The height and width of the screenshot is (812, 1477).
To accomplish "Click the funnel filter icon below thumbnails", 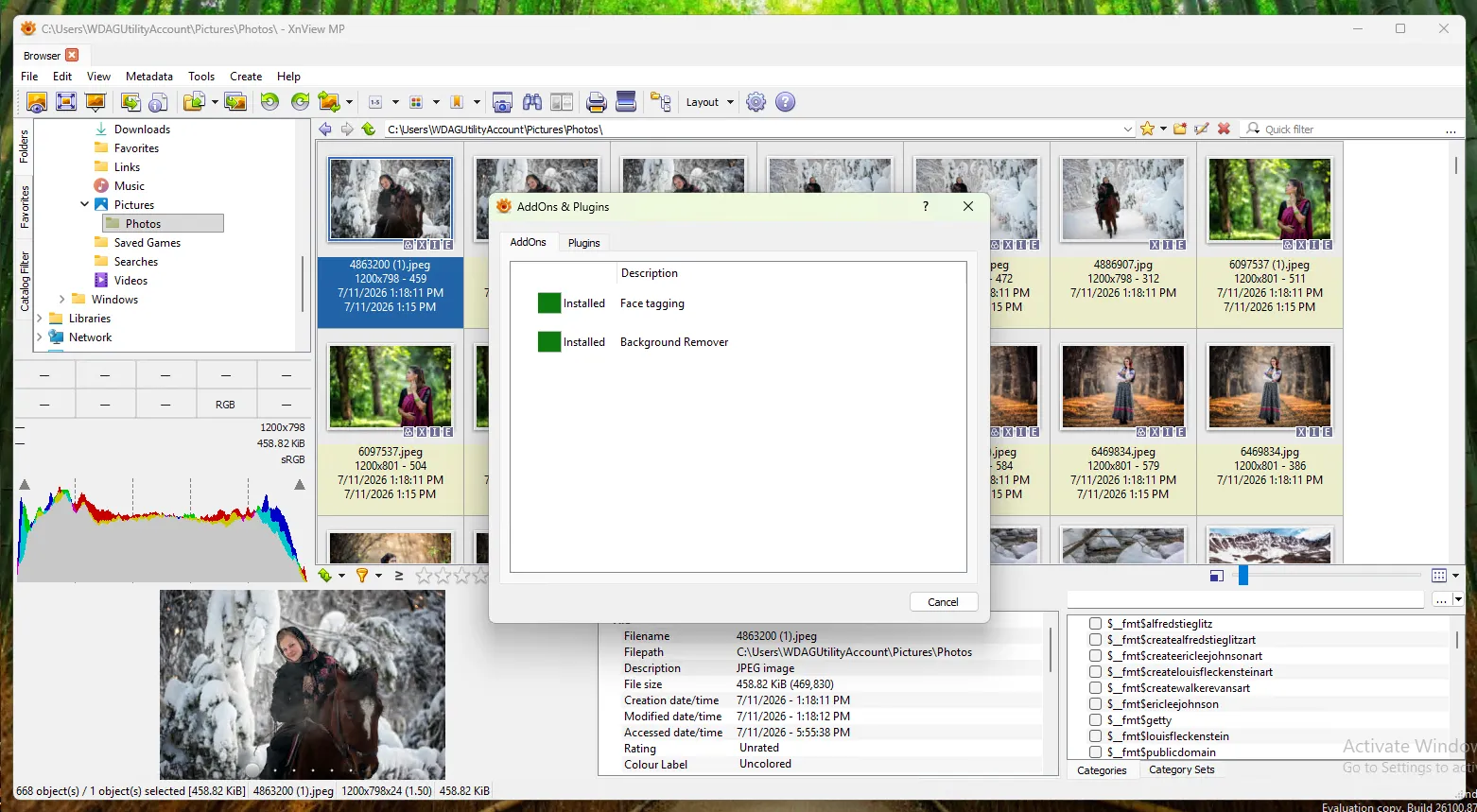I will click(x=361, y=575).
